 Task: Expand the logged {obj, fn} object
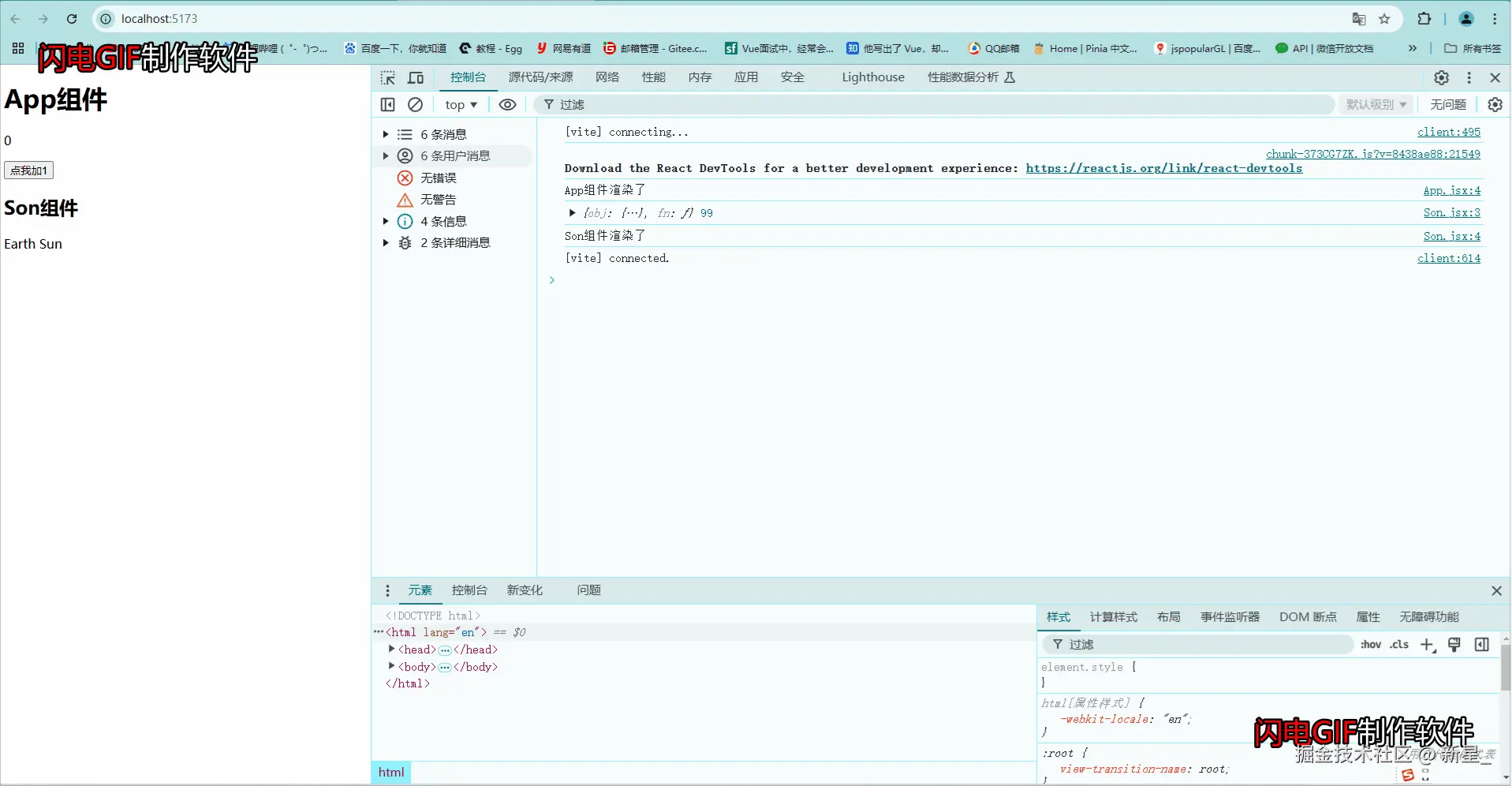tap(572, 213)
